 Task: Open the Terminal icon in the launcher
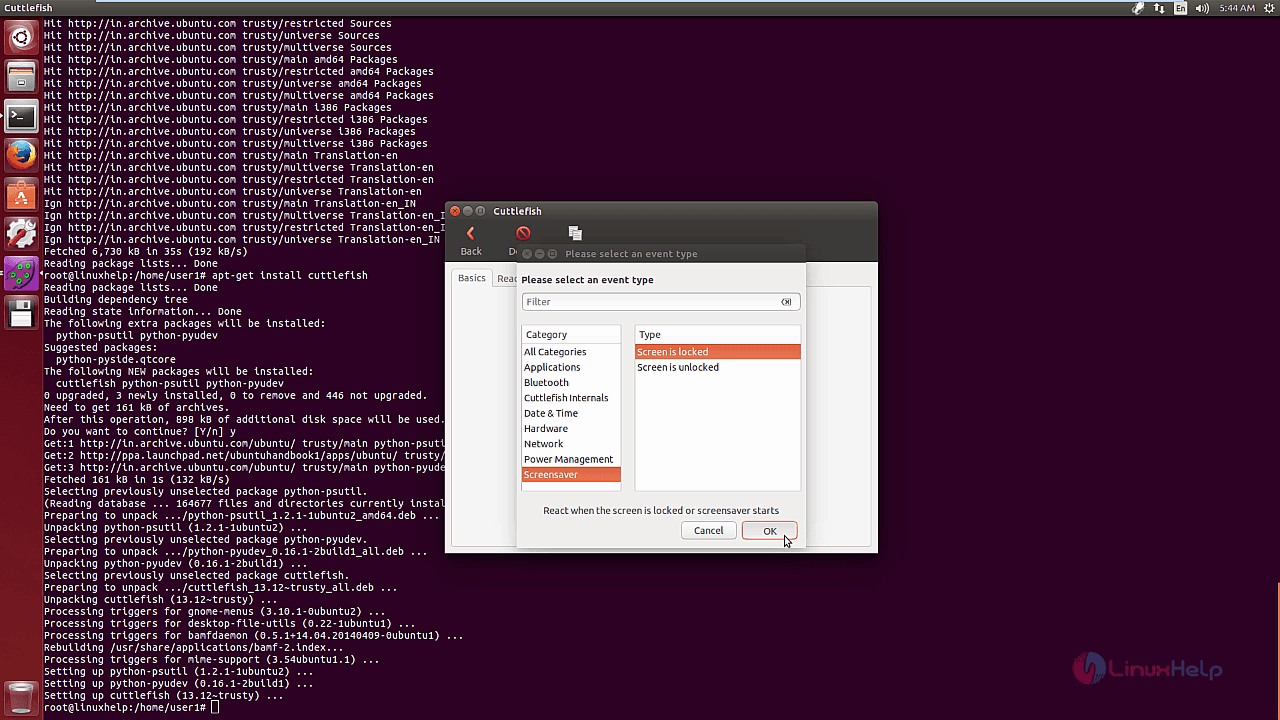21,116
